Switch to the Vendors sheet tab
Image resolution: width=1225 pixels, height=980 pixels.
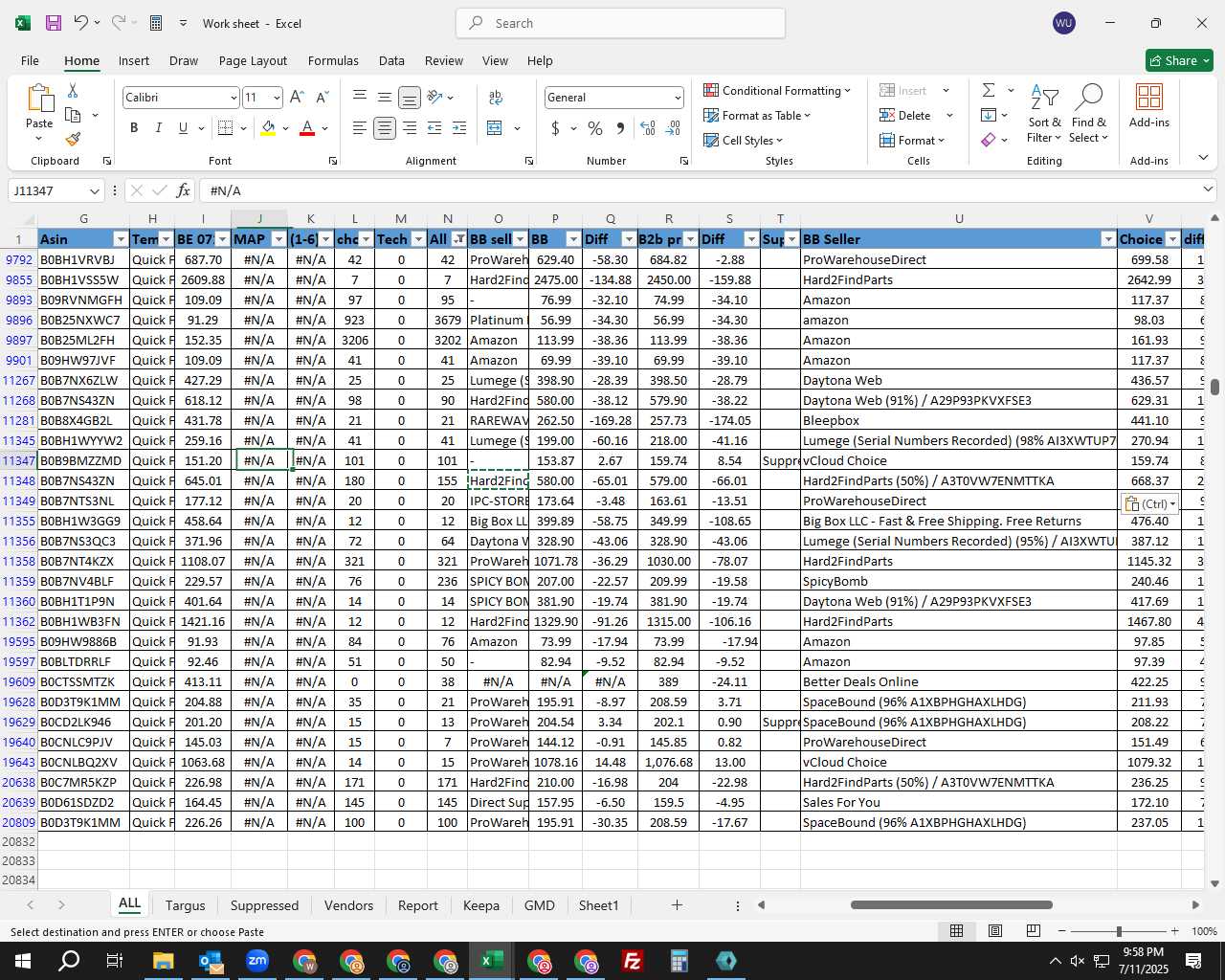coord(348,905)
